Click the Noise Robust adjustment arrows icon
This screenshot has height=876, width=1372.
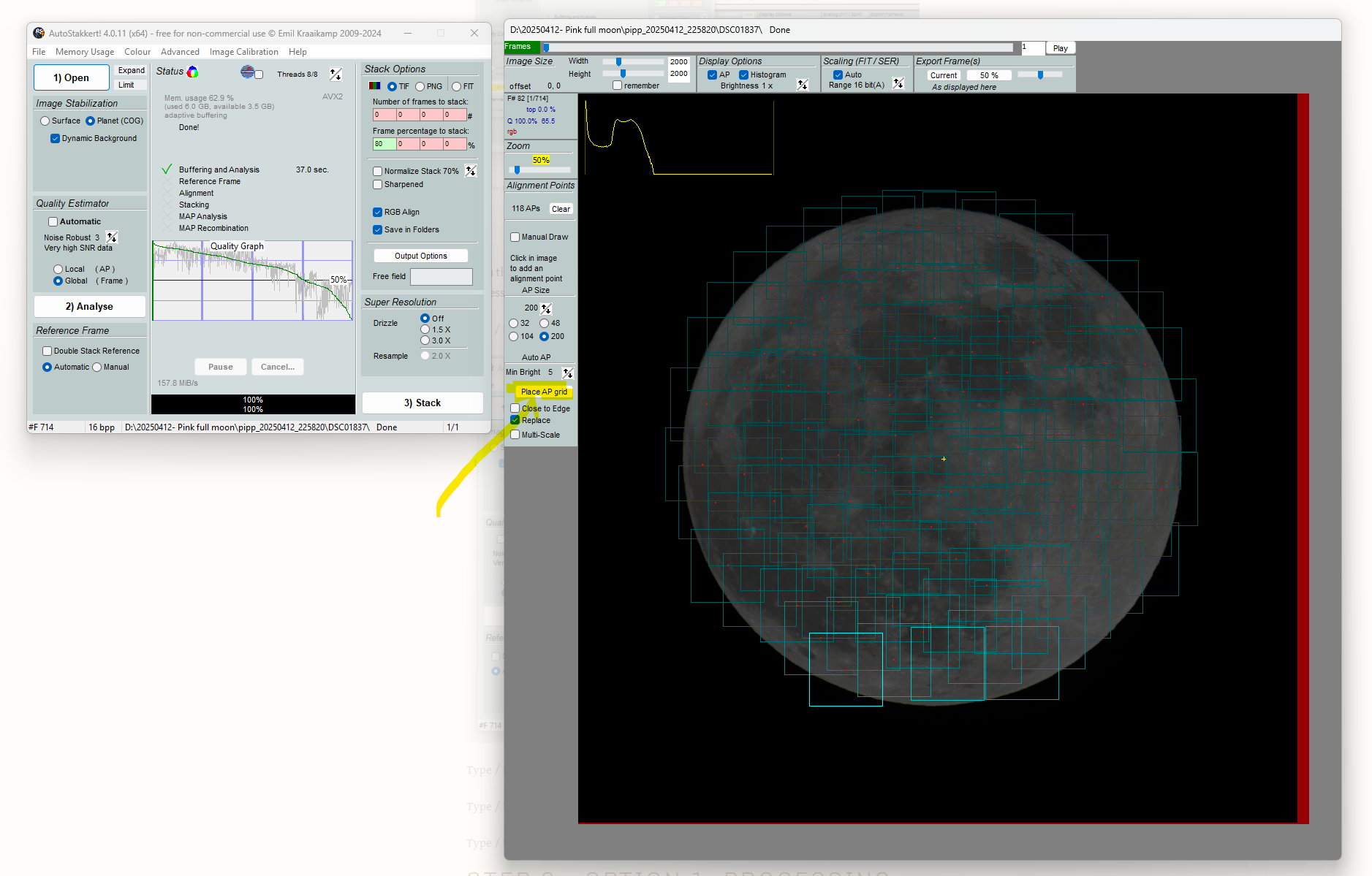(x=112, y=237)
